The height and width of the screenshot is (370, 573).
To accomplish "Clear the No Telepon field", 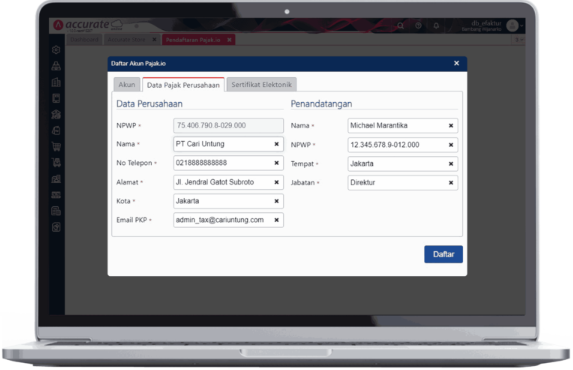I will click(x=277, y=163).
